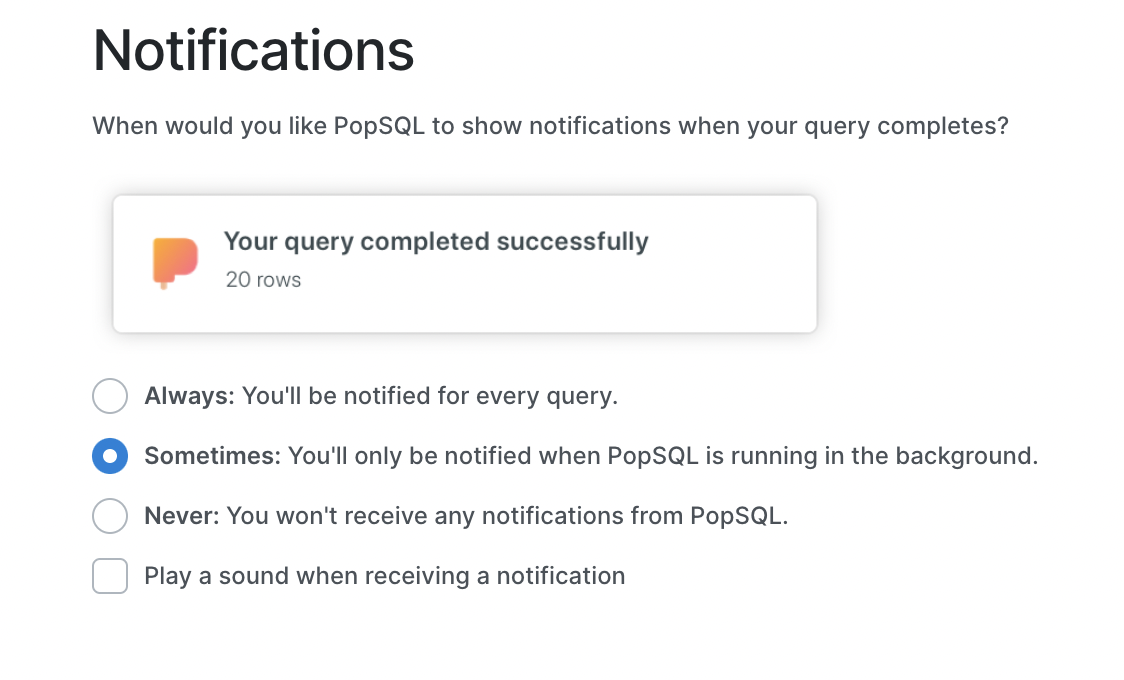
Task: Click the Notifications page heading
Action: (x=253, y=50)
